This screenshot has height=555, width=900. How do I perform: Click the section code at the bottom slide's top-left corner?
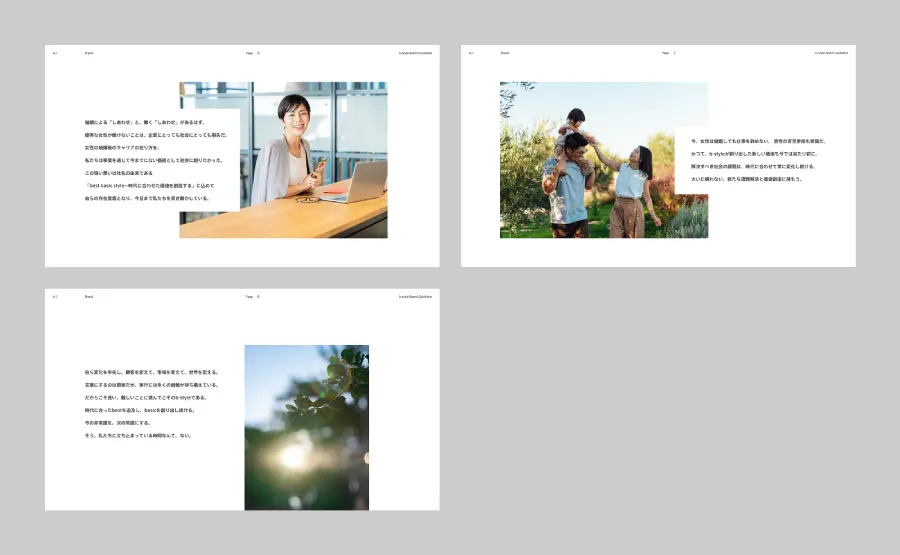coord(55,297)
